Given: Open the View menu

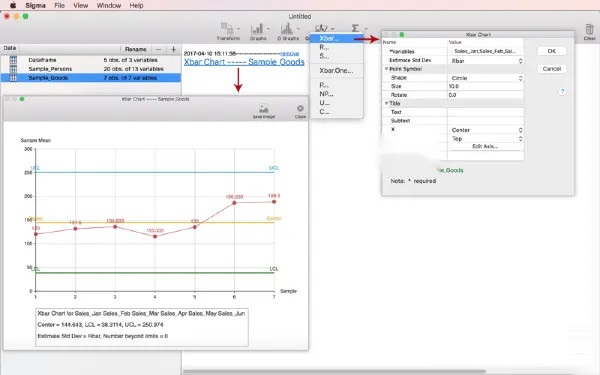Looking at the screenshot, I should pos(80,5).
